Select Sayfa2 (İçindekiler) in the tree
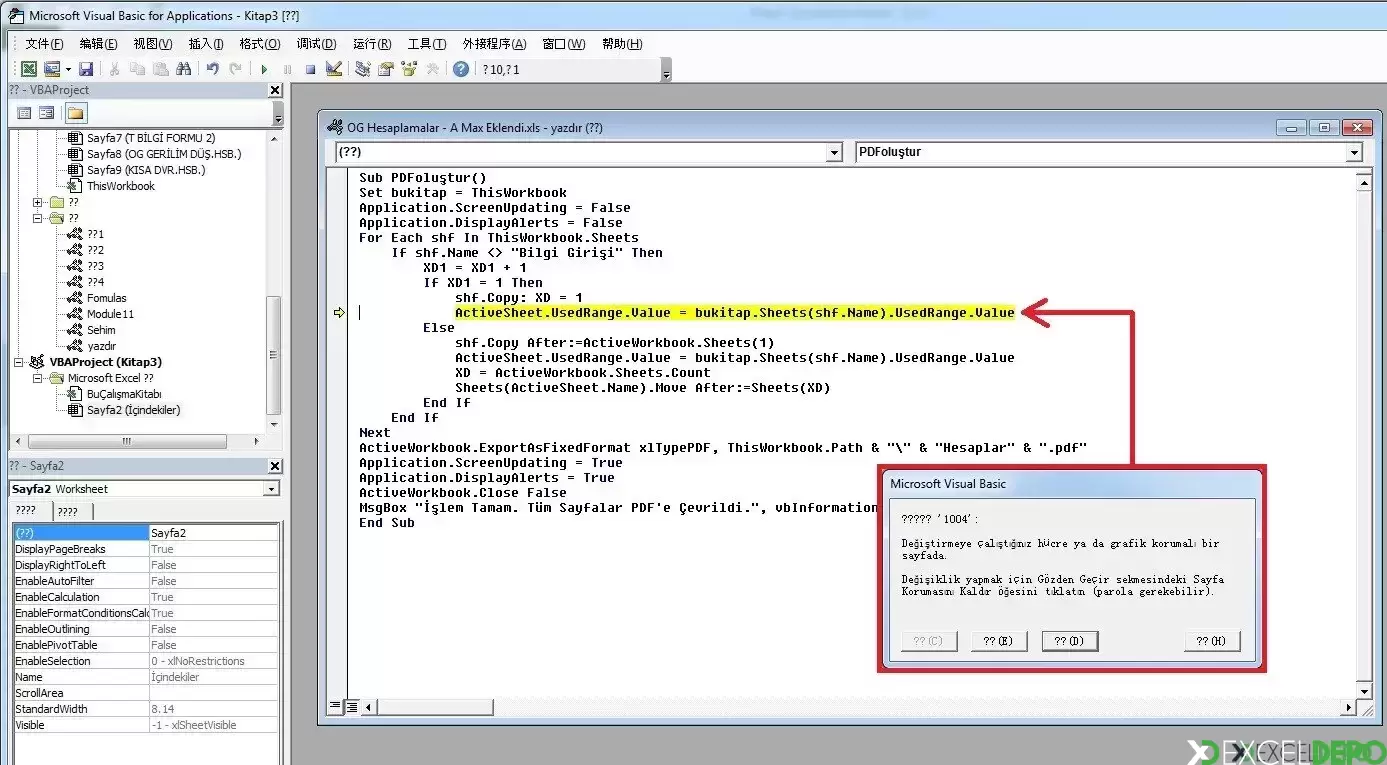Screen dimensions: 1387x765 click(133, 410)
